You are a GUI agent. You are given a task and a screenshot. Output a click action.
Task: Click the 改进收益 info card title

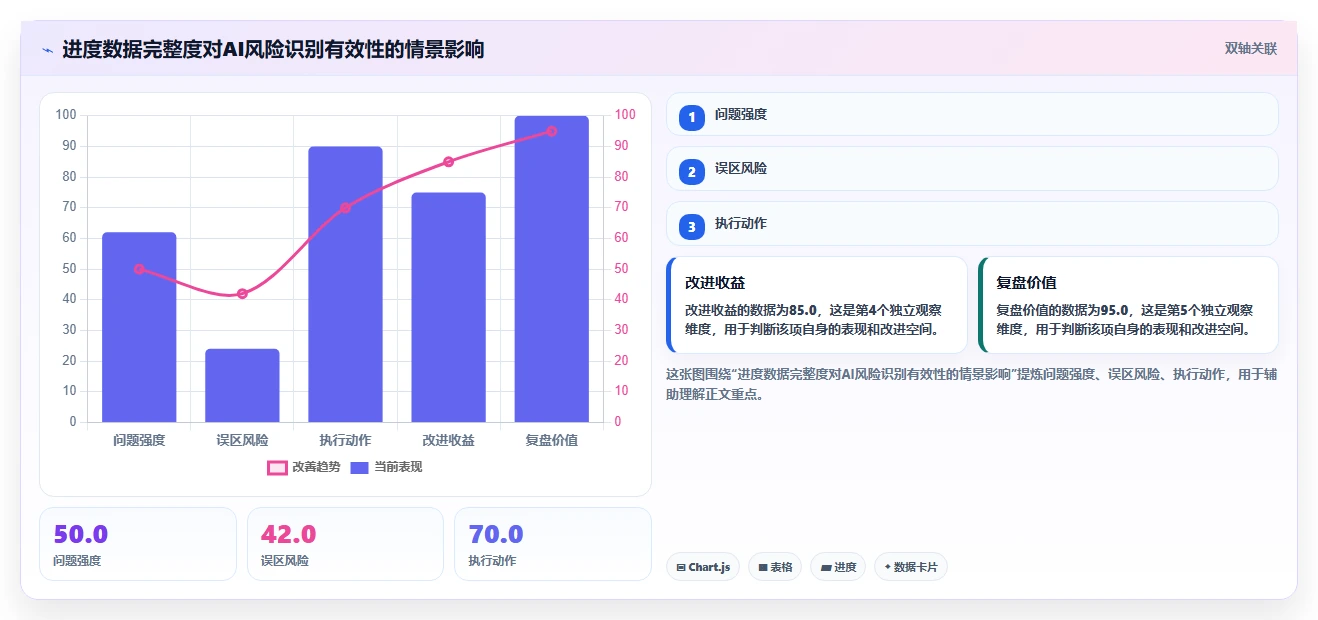(715, 283)
